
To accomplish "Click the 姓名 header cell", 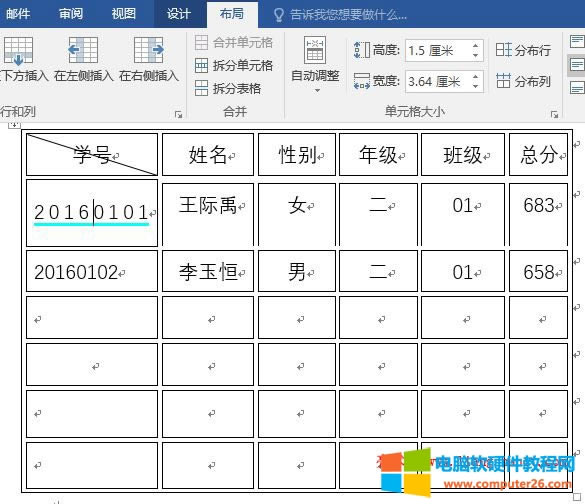I will (x=208, y=154).
